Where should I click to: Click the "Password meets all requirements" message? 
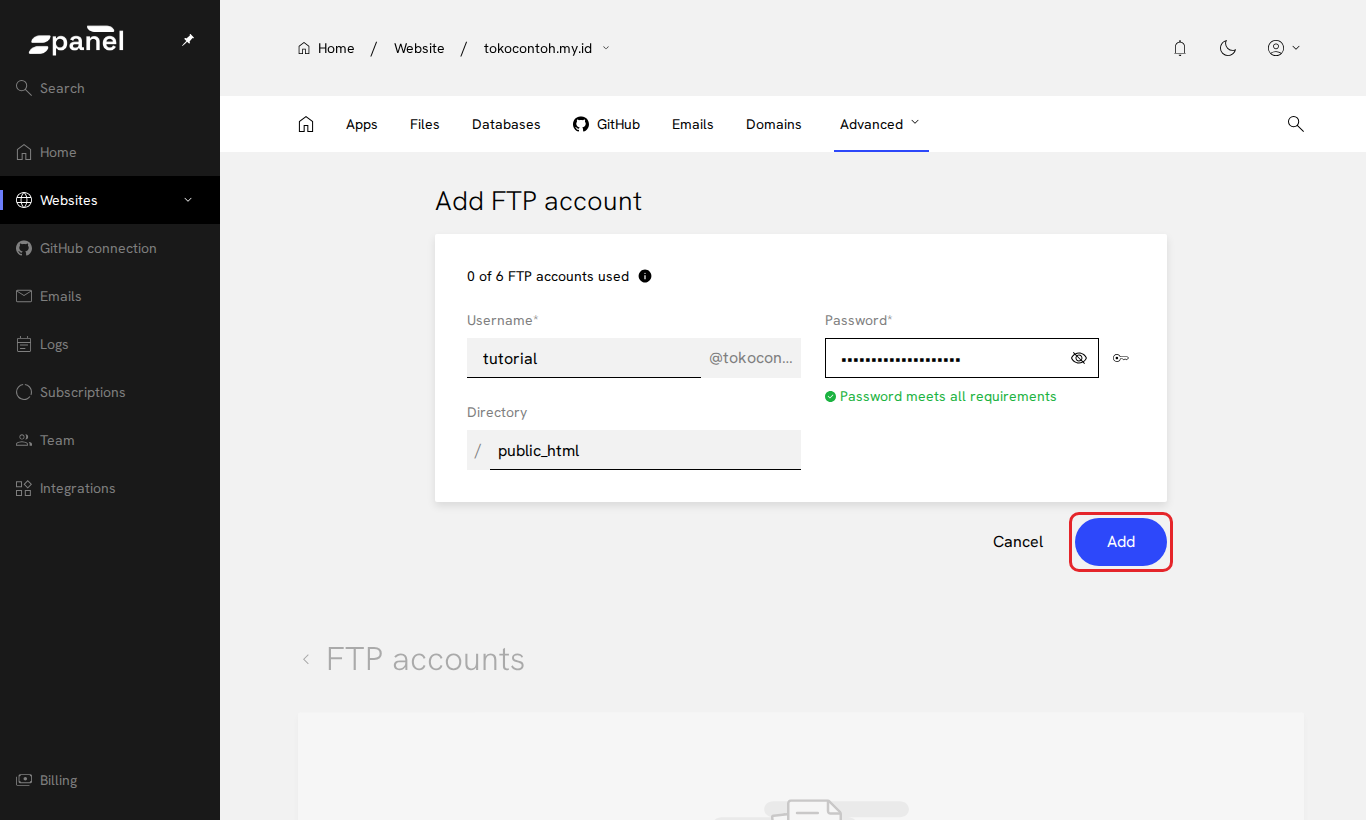click(941, 397)
